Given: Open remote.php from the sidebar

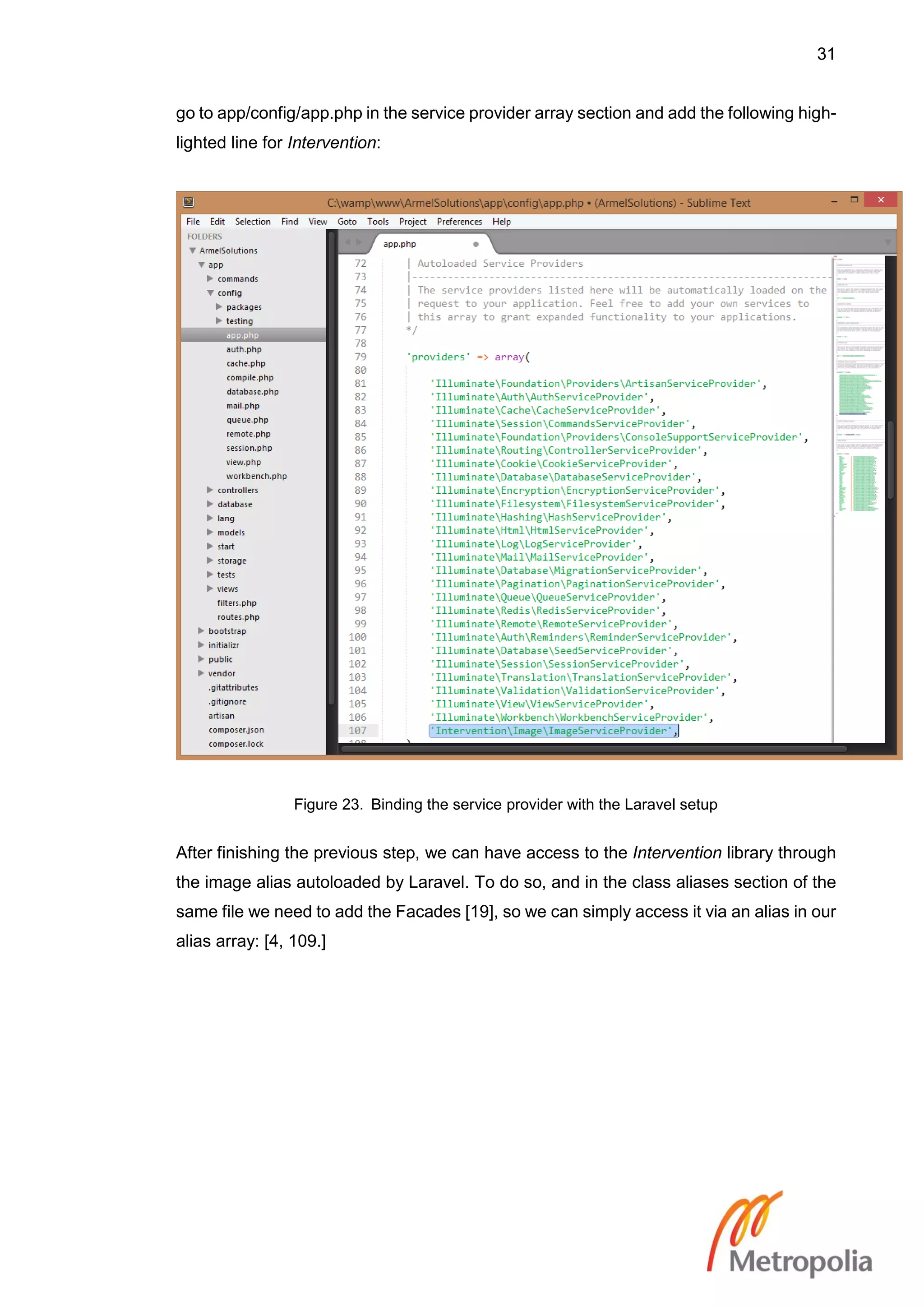Looking at the screenshot, I should pos(248,434).
